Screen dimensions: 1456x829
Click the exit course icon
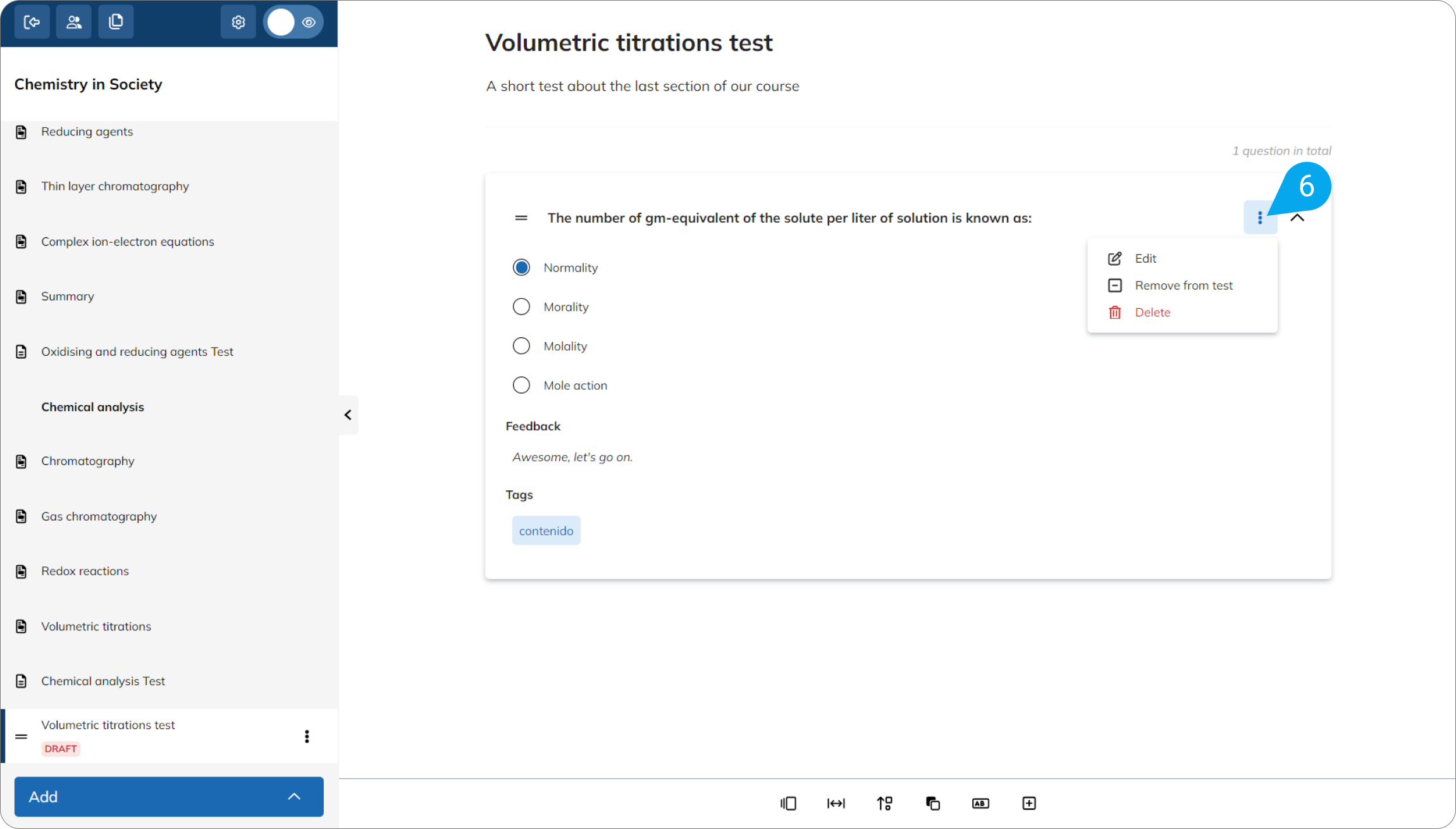(32, 22)
